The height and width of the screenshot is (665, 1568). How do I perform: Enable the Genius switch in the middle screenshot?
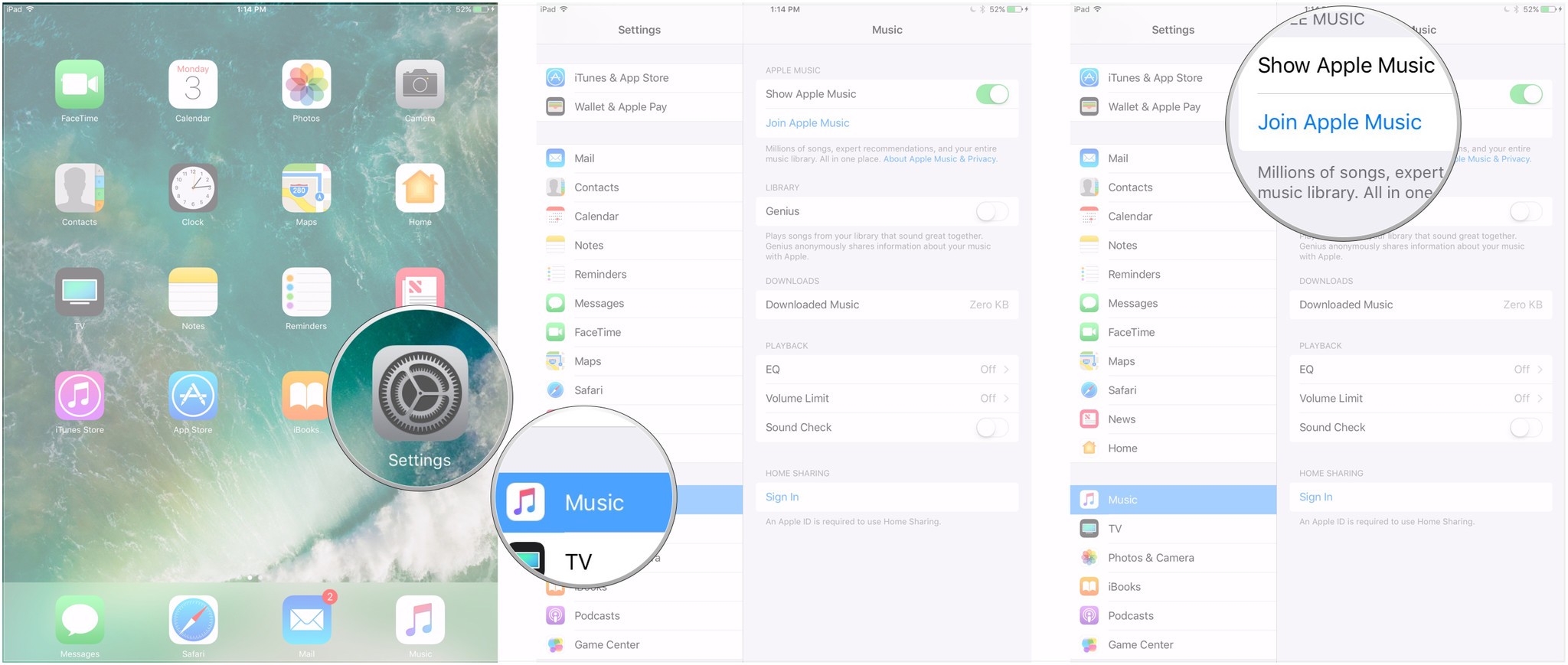pos(992,211)
